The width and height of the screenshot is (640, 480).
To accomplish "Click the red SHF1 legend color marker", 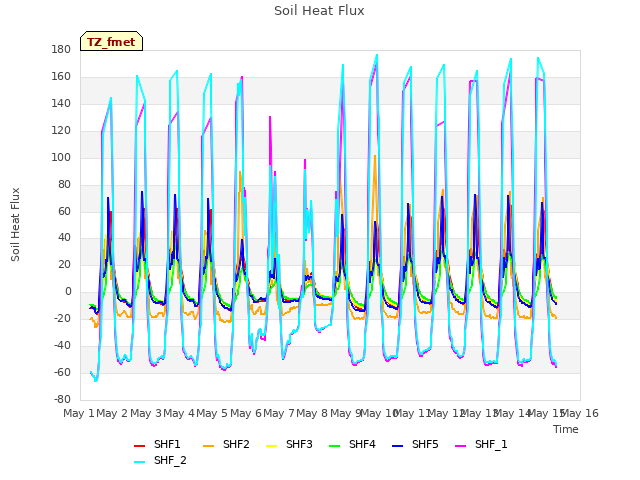I will click(139, 446).
